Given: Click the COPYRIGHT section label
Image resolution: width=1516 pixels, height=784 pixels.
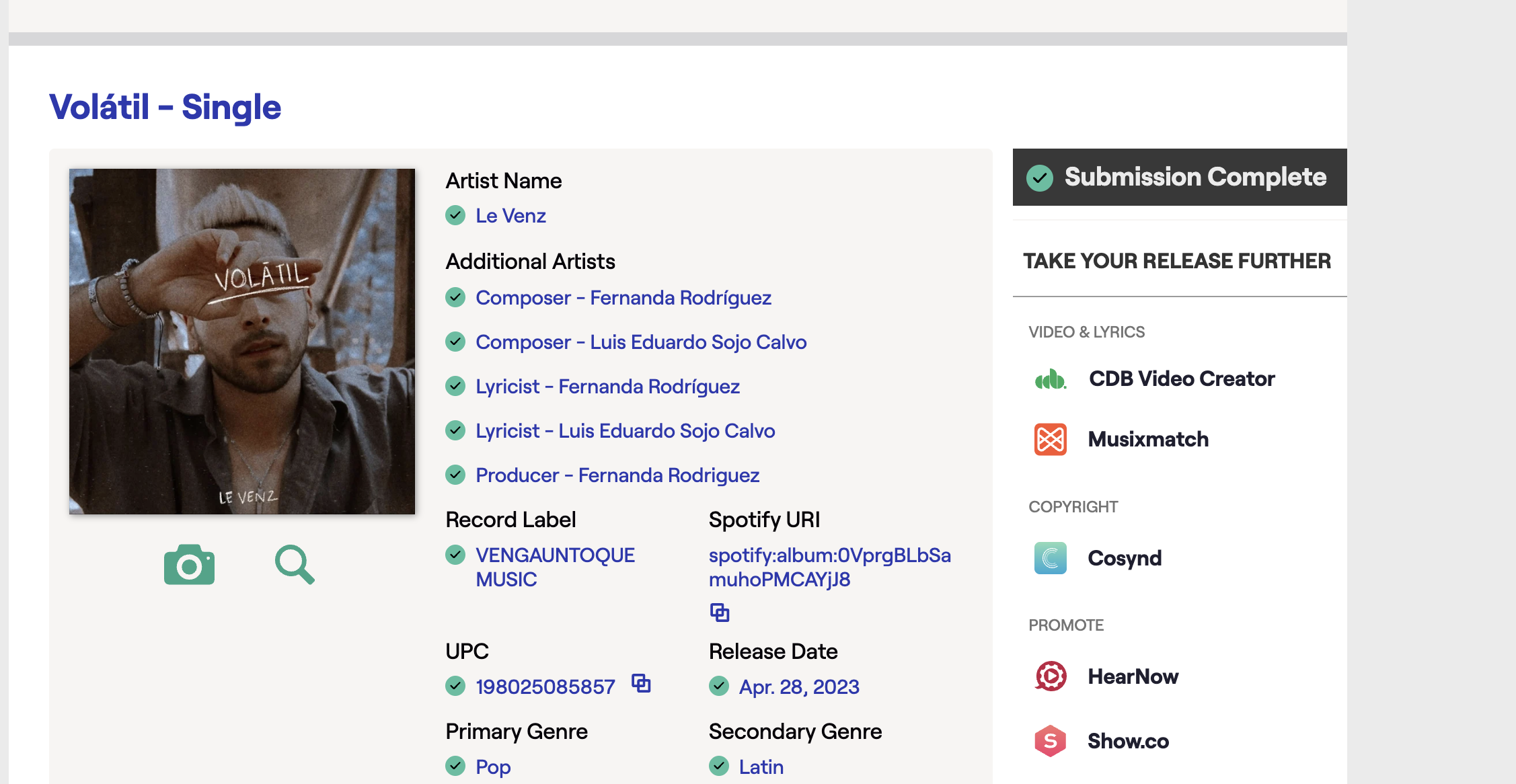Looking at the screenshot, I should [1073, 507].
